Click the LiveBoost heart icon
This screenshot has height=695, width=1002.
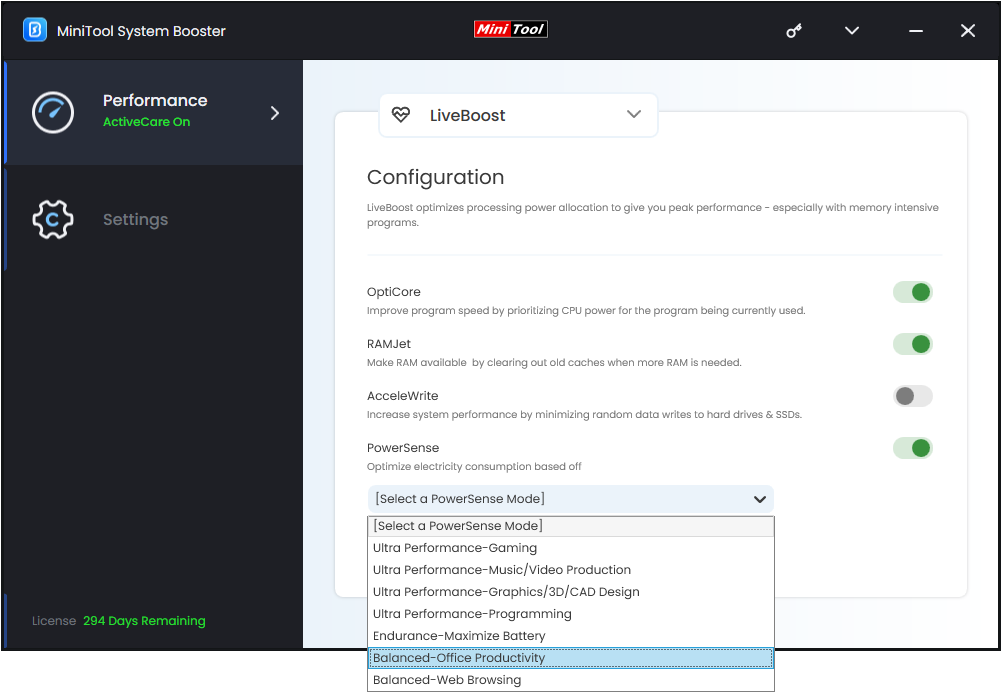401,115
